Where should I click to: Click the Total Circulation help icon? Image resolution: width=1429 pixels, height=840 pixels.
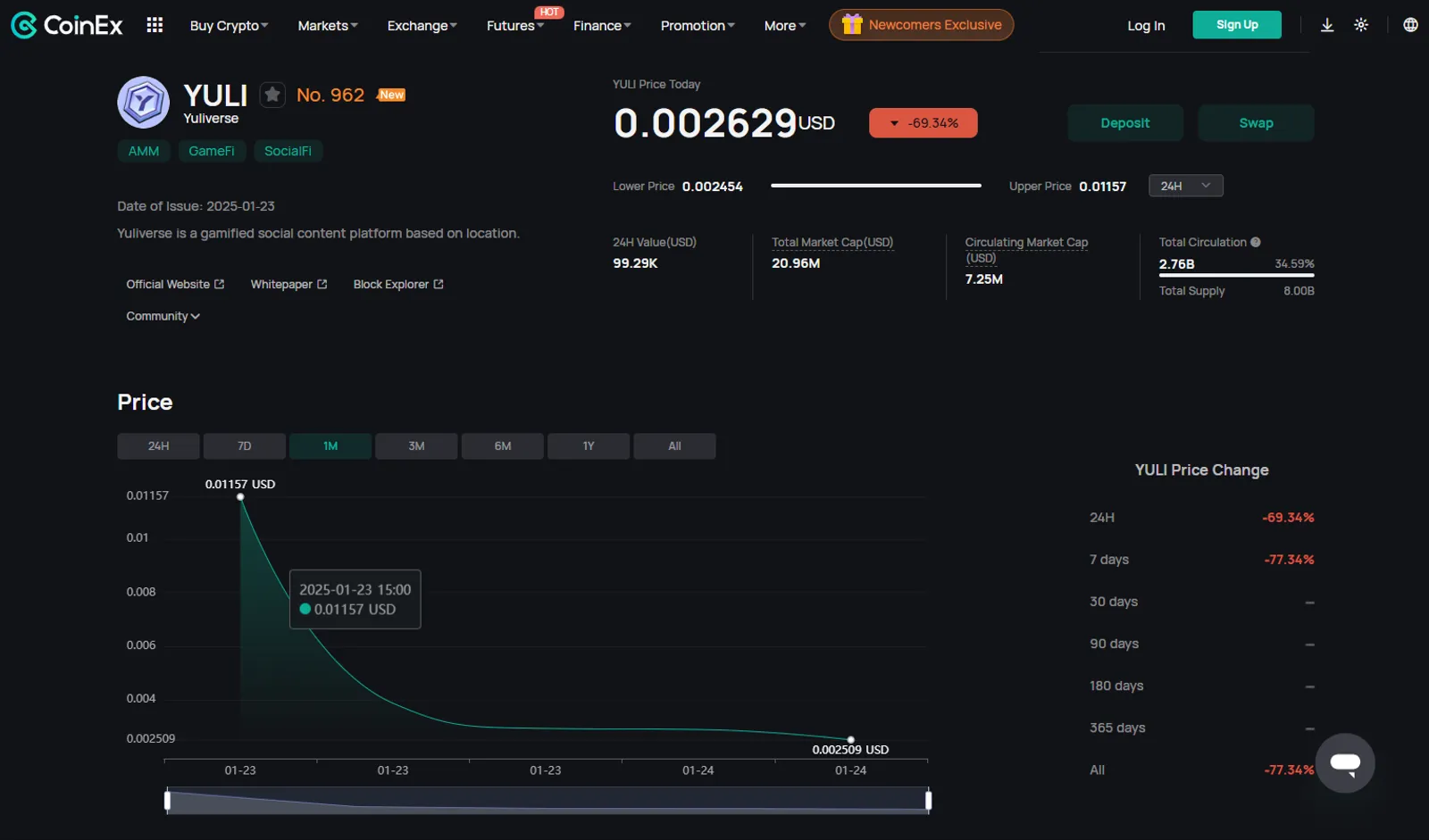pyautogui.click(x=1256, y=242)
